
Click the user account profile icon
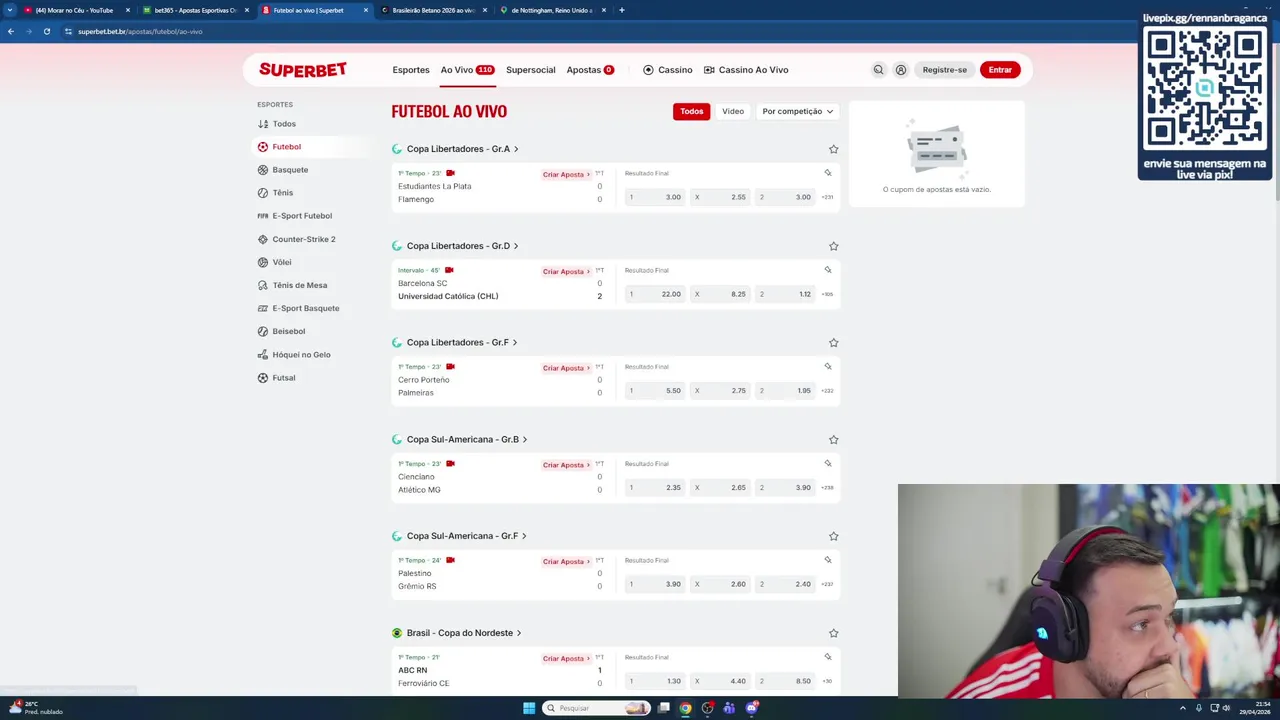(x=901, y=70)
